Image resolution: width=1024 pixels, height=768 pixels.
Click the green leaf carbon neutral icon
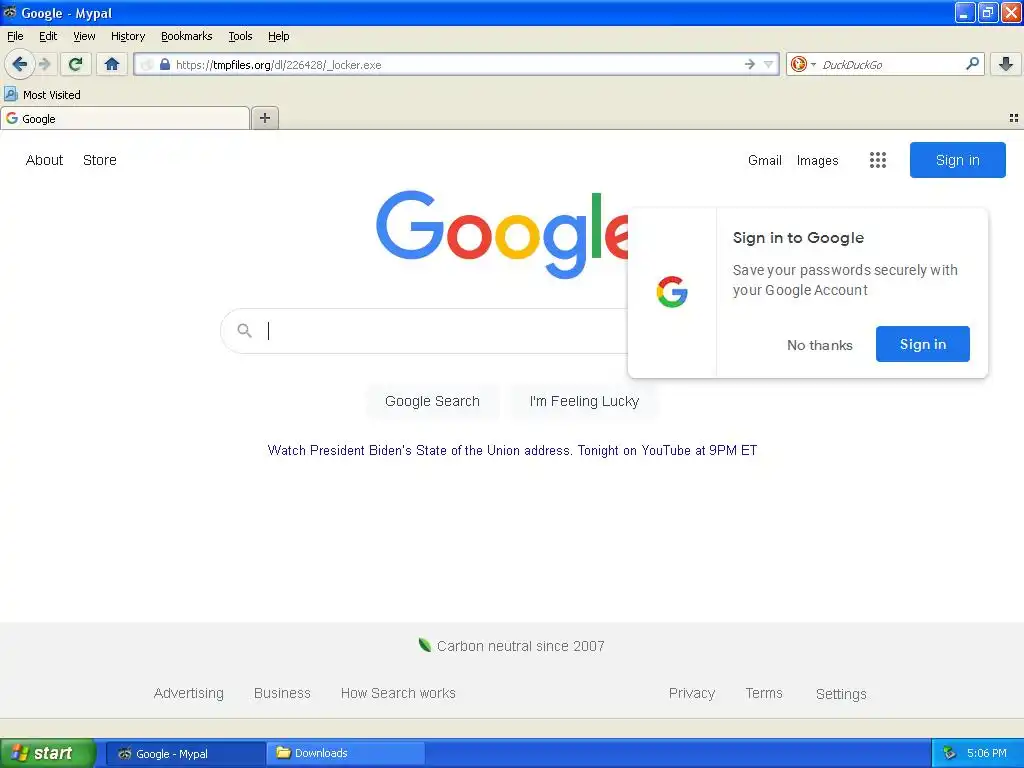[424, 645]
